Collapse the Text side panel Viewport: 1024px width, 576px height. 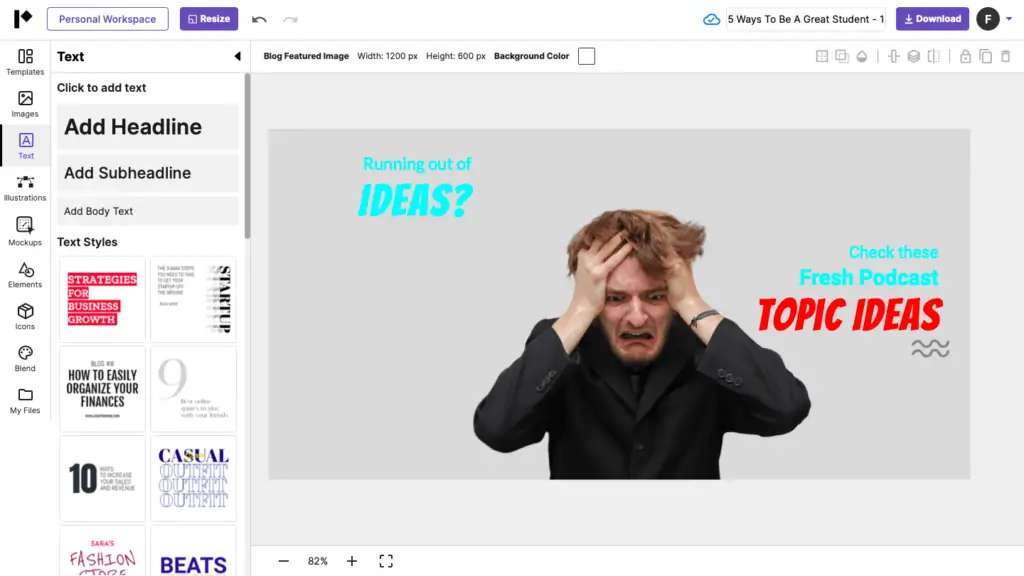pyautogui.click(x=237, y=57)
